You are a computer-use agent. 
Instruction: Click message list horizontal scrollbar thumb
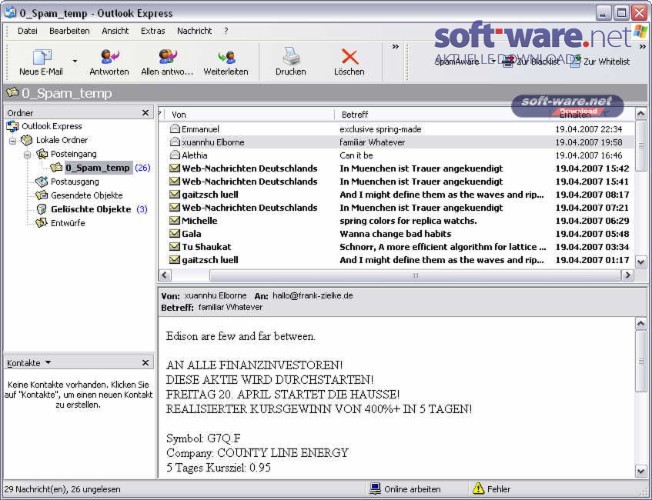coord(415,275)
